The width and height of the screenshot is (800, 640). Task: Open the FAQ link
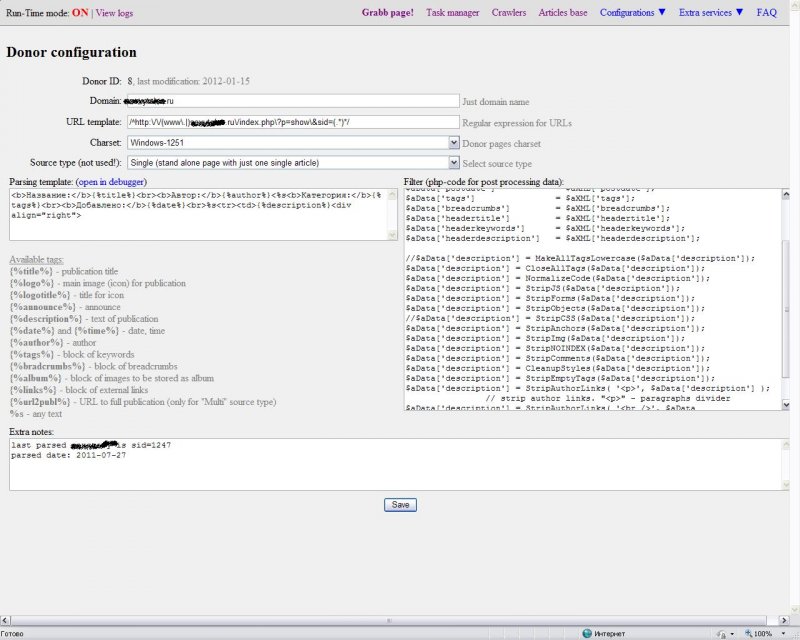(x=766, y=13)
